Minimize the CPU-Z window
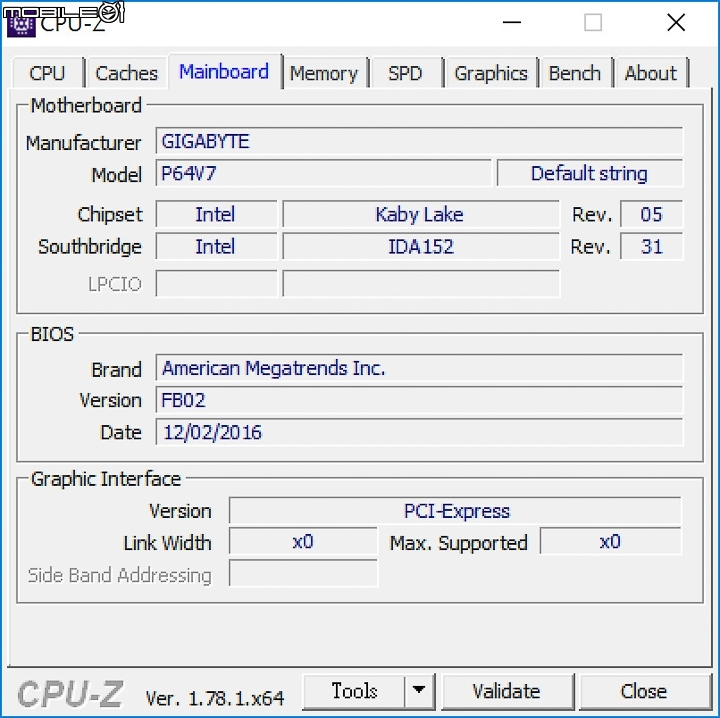Image resolution: width=720 pixels, height=718 pixels. click(512, 22)
